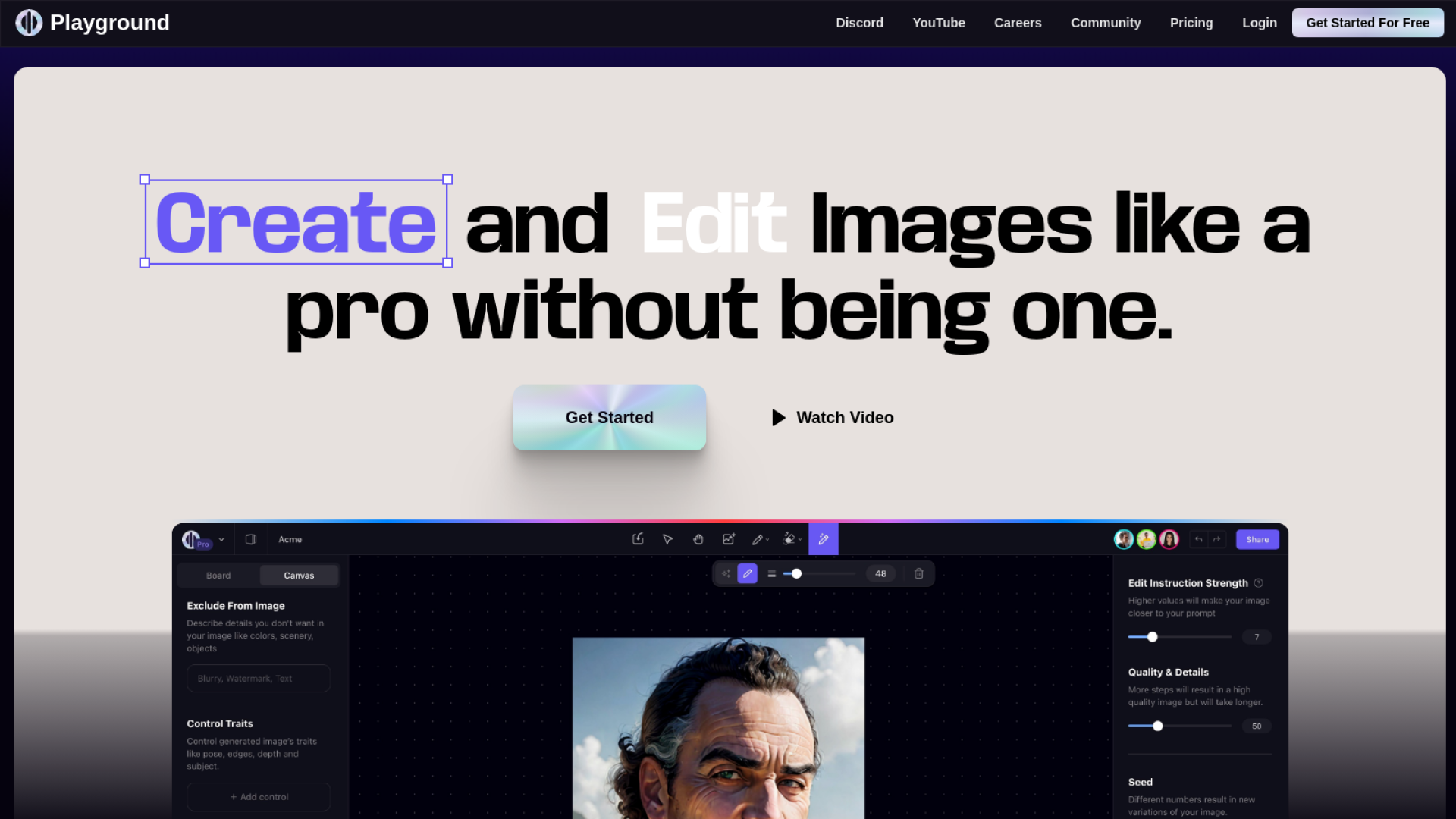Image resolution: width=1456 pixels, height=819 pixels.
Task: Toggle the active magic edit tool
Action: click(x=823, y=539)
